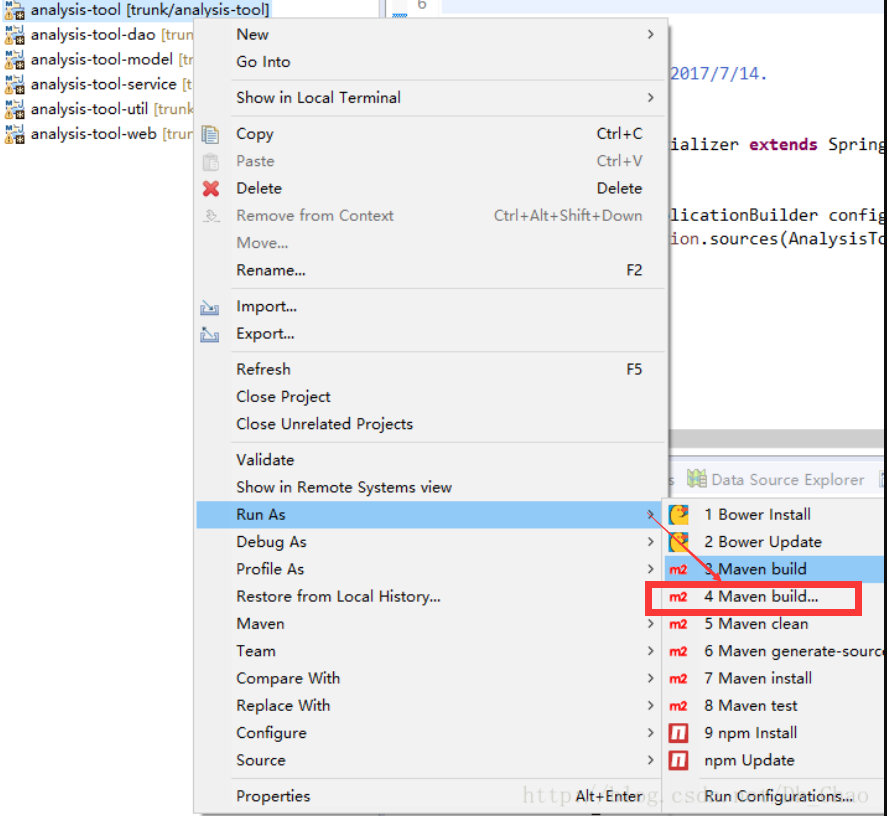Choose Refresh from the context menu
Screen dimensions: 887x816
(x=430, y=370)
